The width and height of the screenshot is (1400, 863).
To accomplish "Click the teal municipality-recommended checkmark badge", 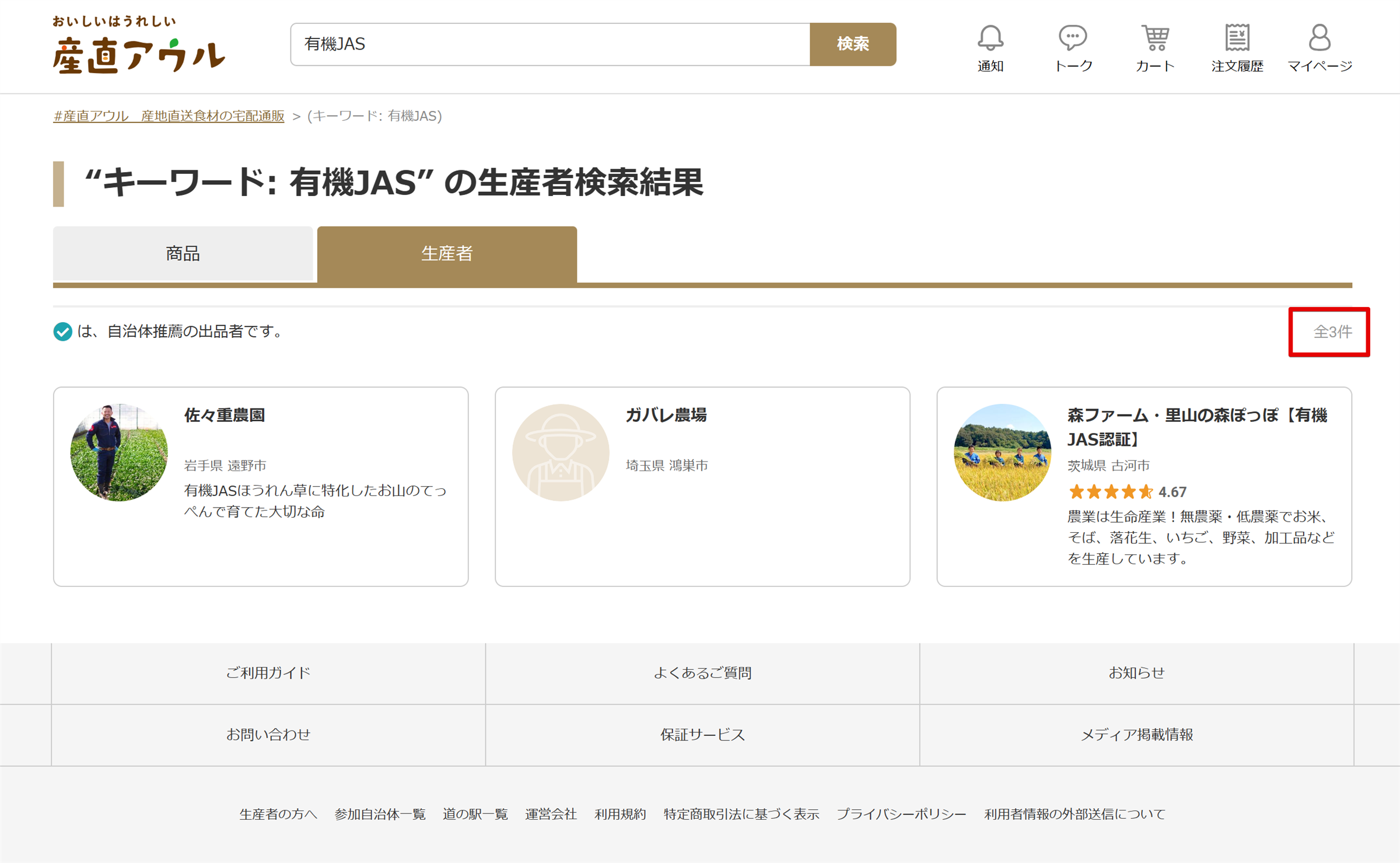I will point(62,331).
